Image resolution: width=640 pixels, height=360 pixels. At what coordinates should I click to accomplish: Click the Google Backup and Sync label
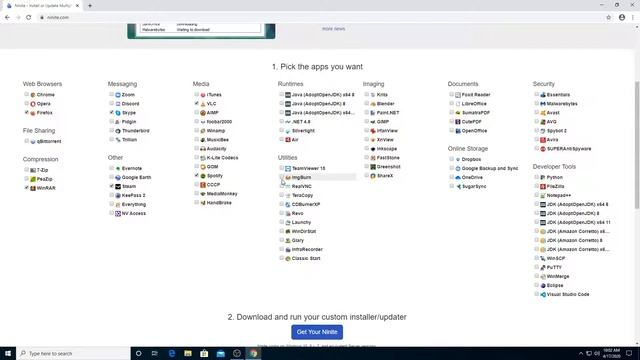coord(490,168)
